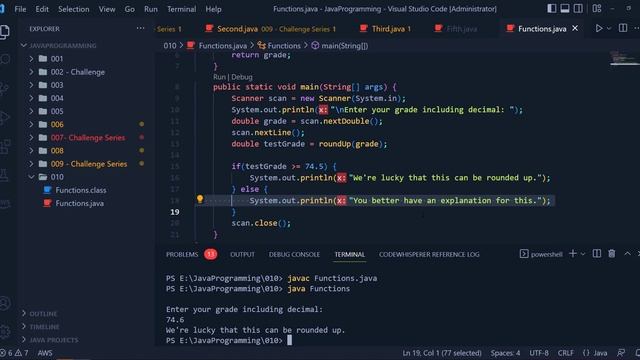
Task: Expand folder 001 in explorer
Action: coord(86,59)
